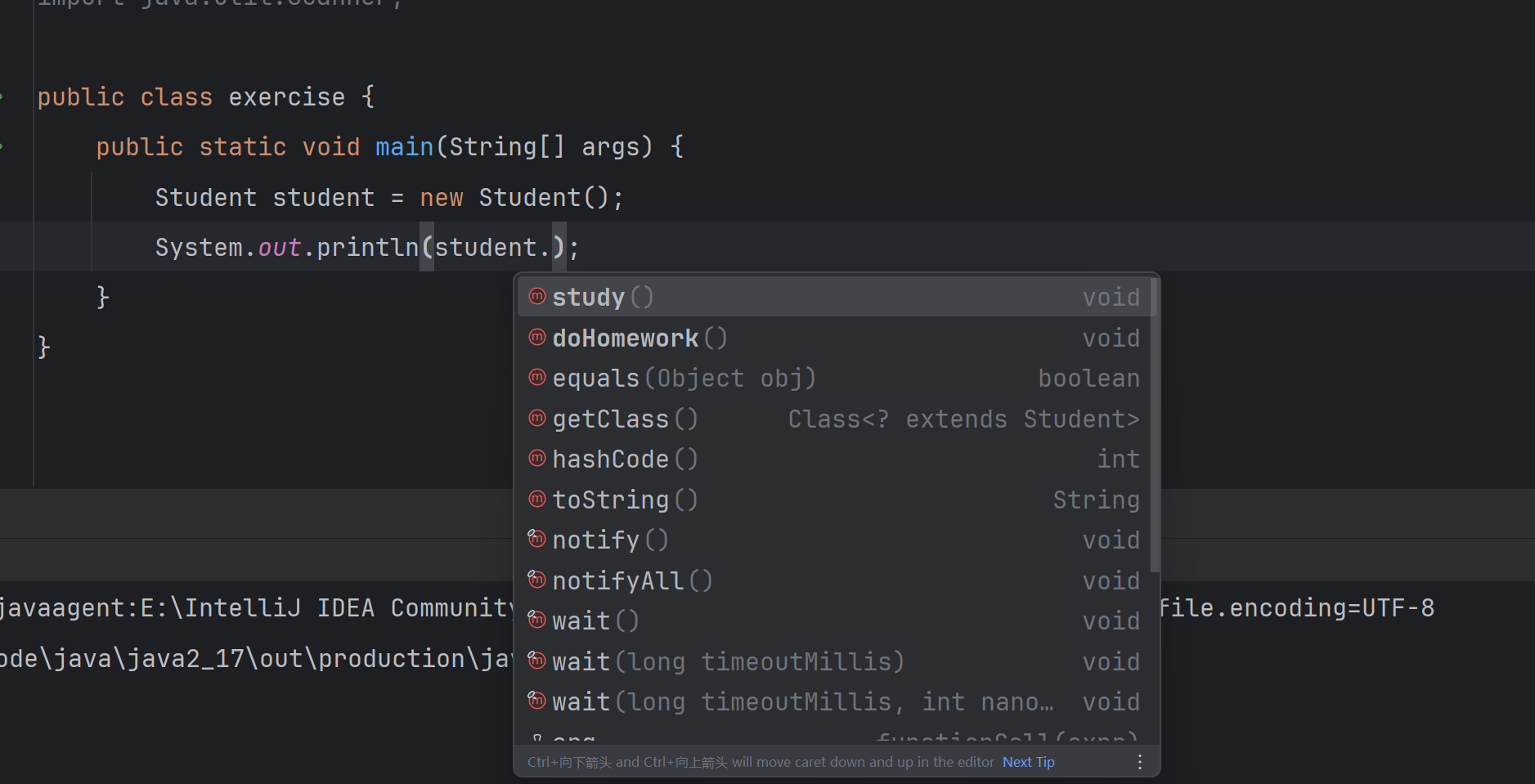The width and height of the screenshot is (1535, 784).
Task: Choose the no-argument wait() suggestion
Action: pyautogui.click(x=834, y=620)
